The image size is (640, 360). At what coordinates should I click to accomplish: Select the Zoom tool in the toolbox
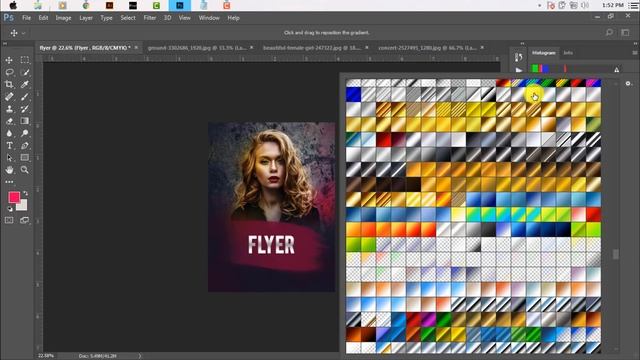click(24, 170)
